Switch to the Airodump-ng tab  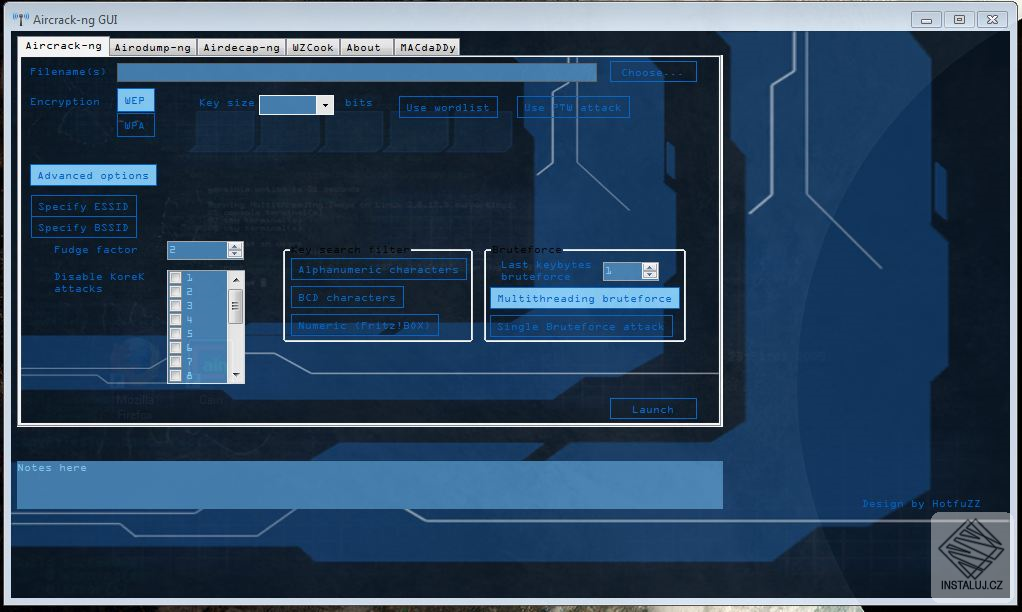coord(151,45)
